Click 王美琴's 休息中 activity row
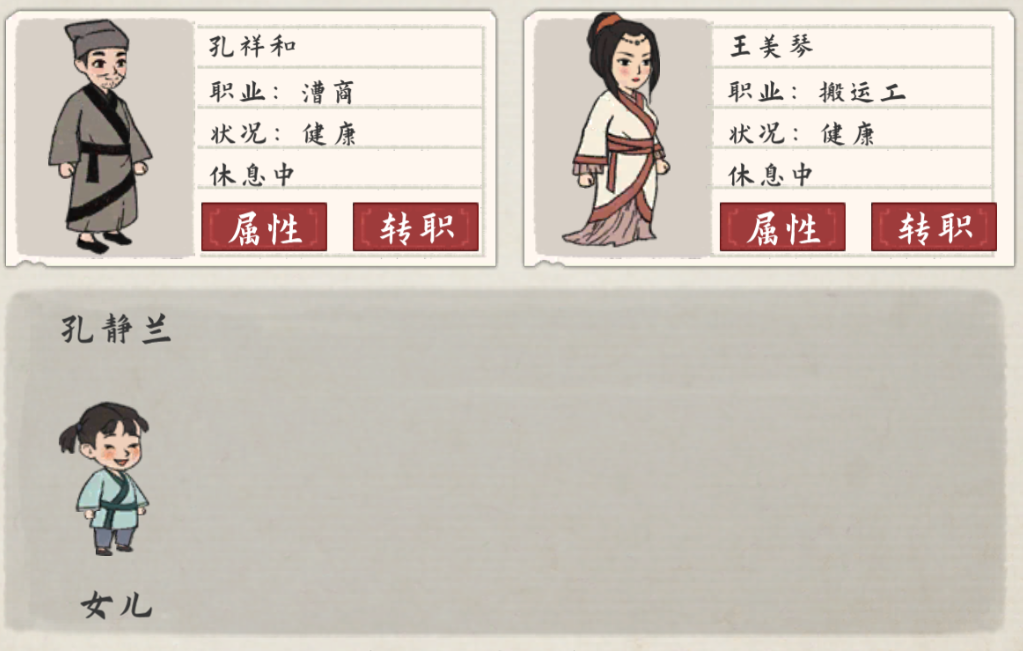 [853, 174]
